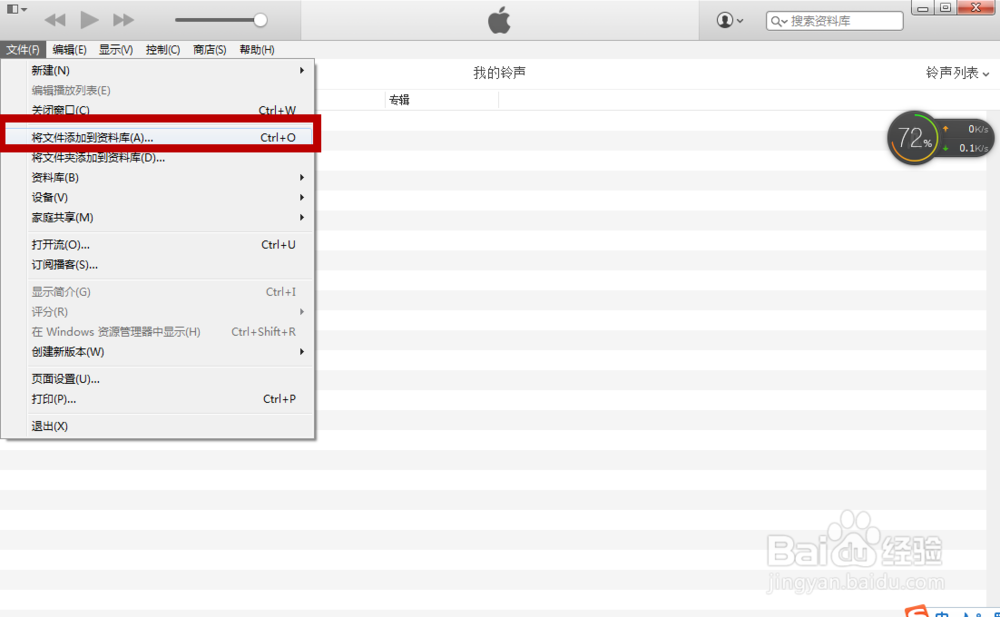Expand the 设备(V) submenu
The height and width of the screenshot is (617, 1000).
(158, 197)
